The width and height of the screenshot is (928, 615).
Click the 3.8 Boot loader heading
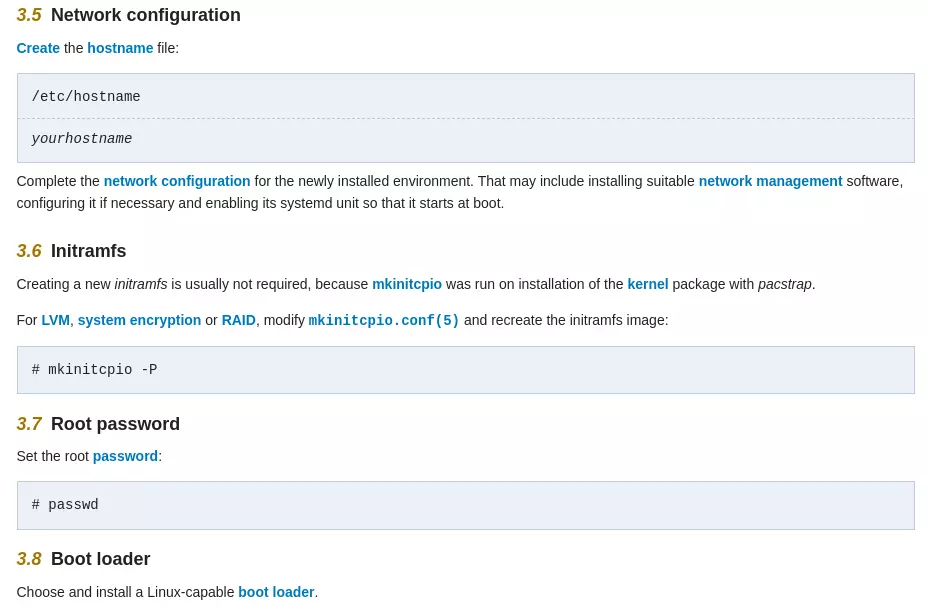tap(83, 559)
